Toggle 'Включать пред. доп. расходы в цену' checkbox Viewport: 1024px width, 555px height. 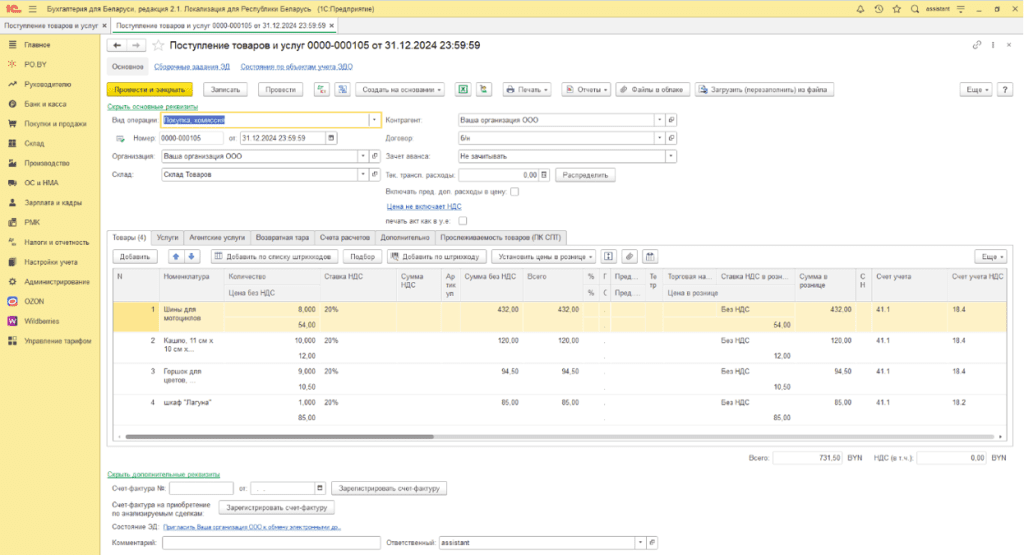[x=514, y=191]
